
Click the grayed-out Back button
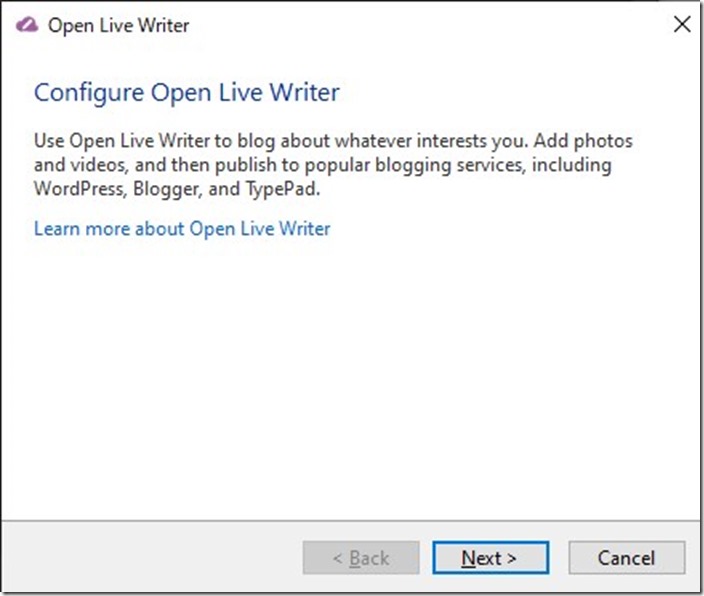point(361,558)
